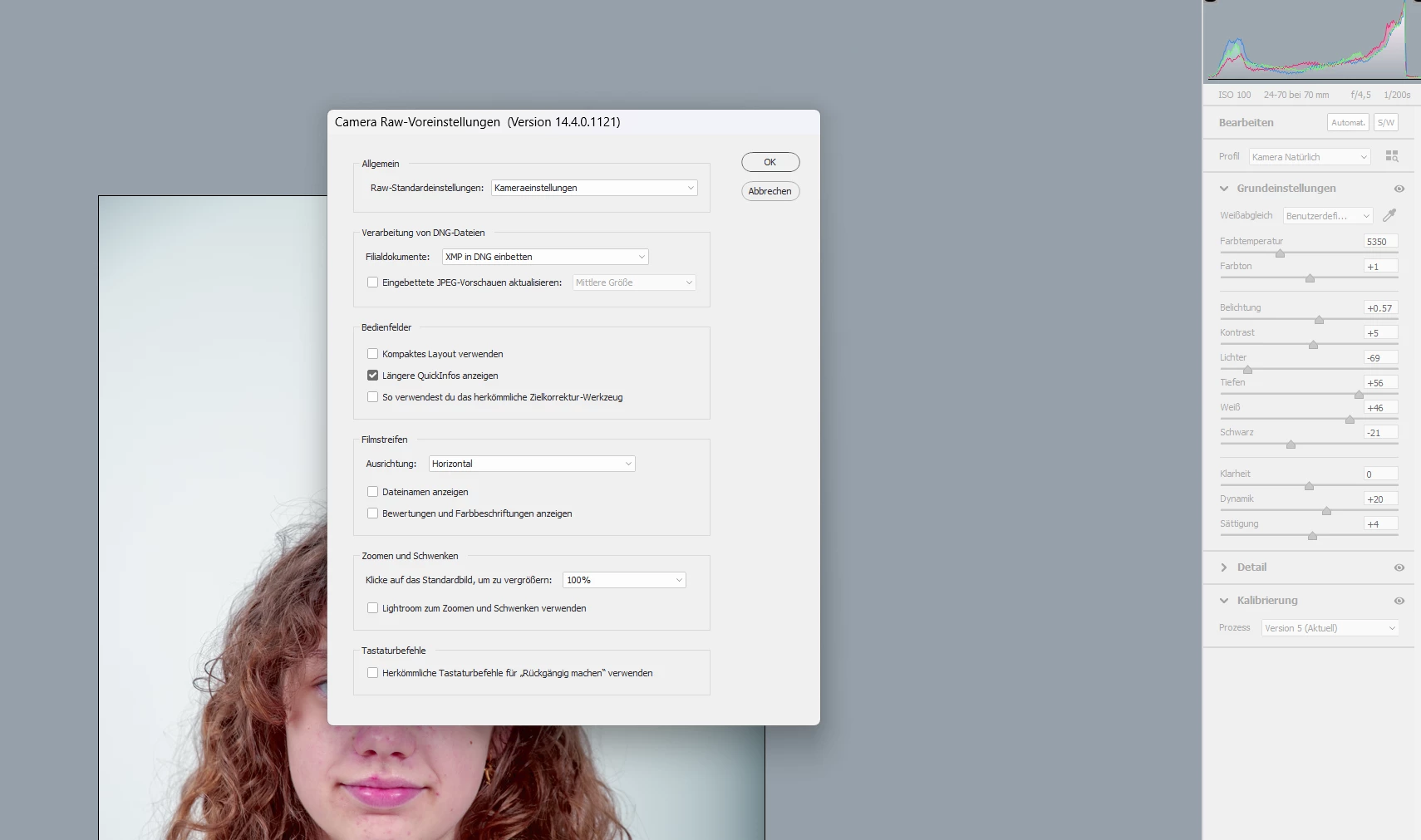Click the Farbtemperatur value field 5350

point(1381,242)
